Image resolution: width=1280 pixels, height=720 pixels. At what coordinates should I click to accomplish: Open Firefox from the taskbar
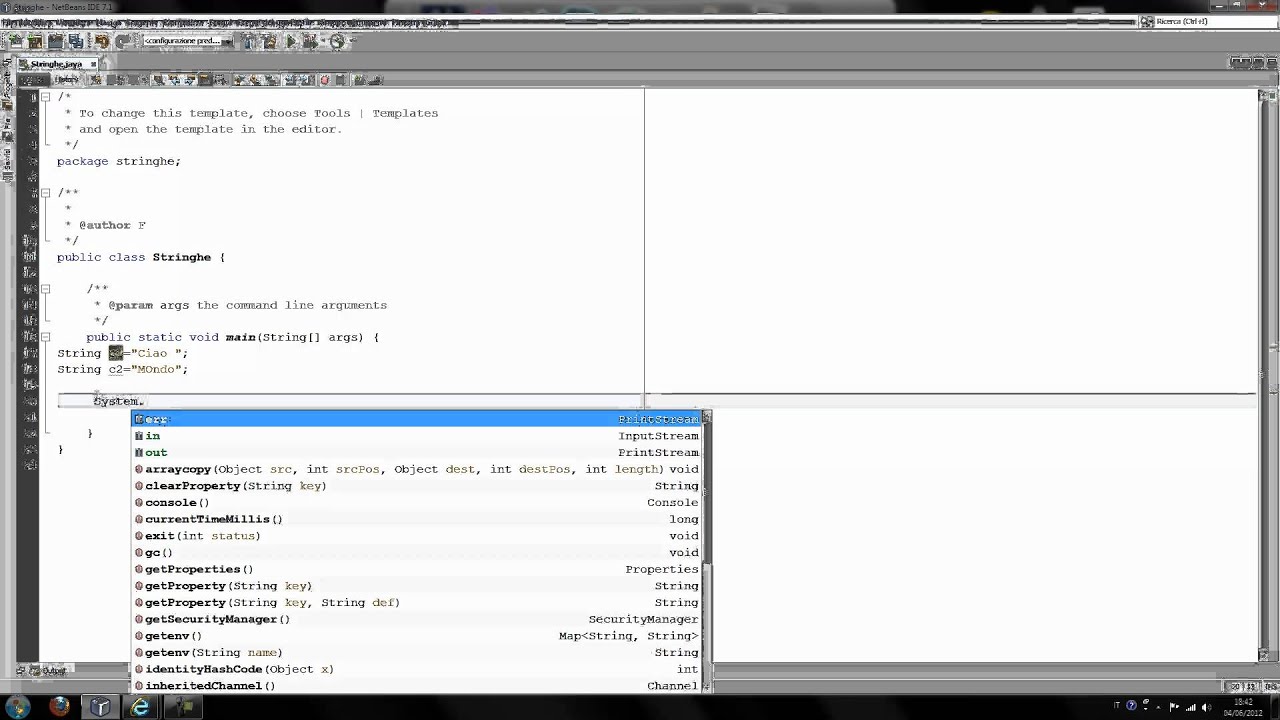coord(59,708)
